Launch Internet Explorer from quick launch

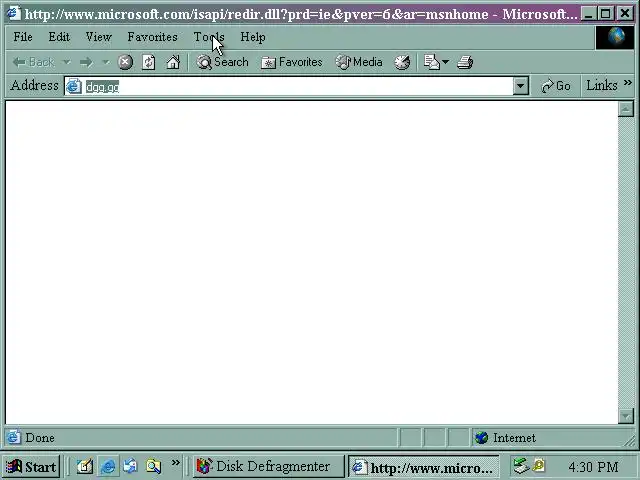(x=108, y=466)
